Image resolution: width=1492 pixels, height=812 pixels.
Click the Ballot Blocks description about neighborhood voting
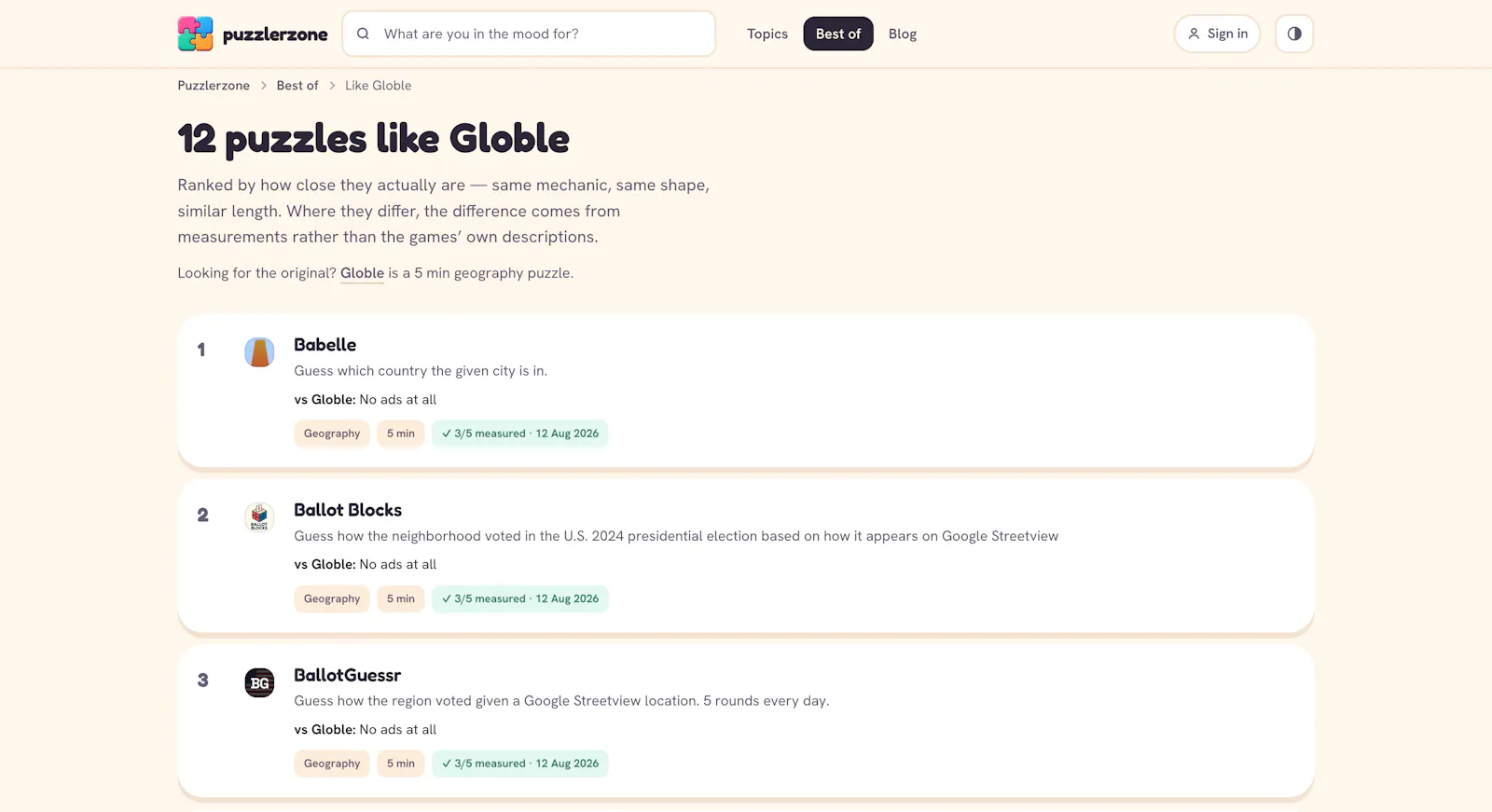676,536
